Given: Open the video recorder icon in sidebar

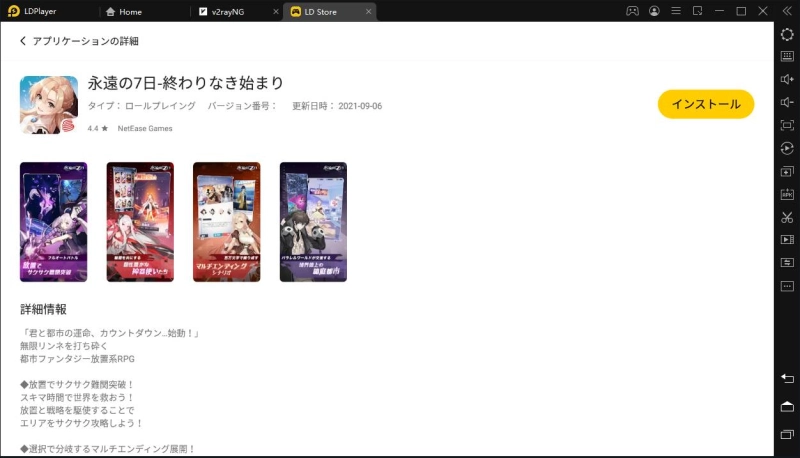Looking at the screenshot, I should [x=787, y=240].
